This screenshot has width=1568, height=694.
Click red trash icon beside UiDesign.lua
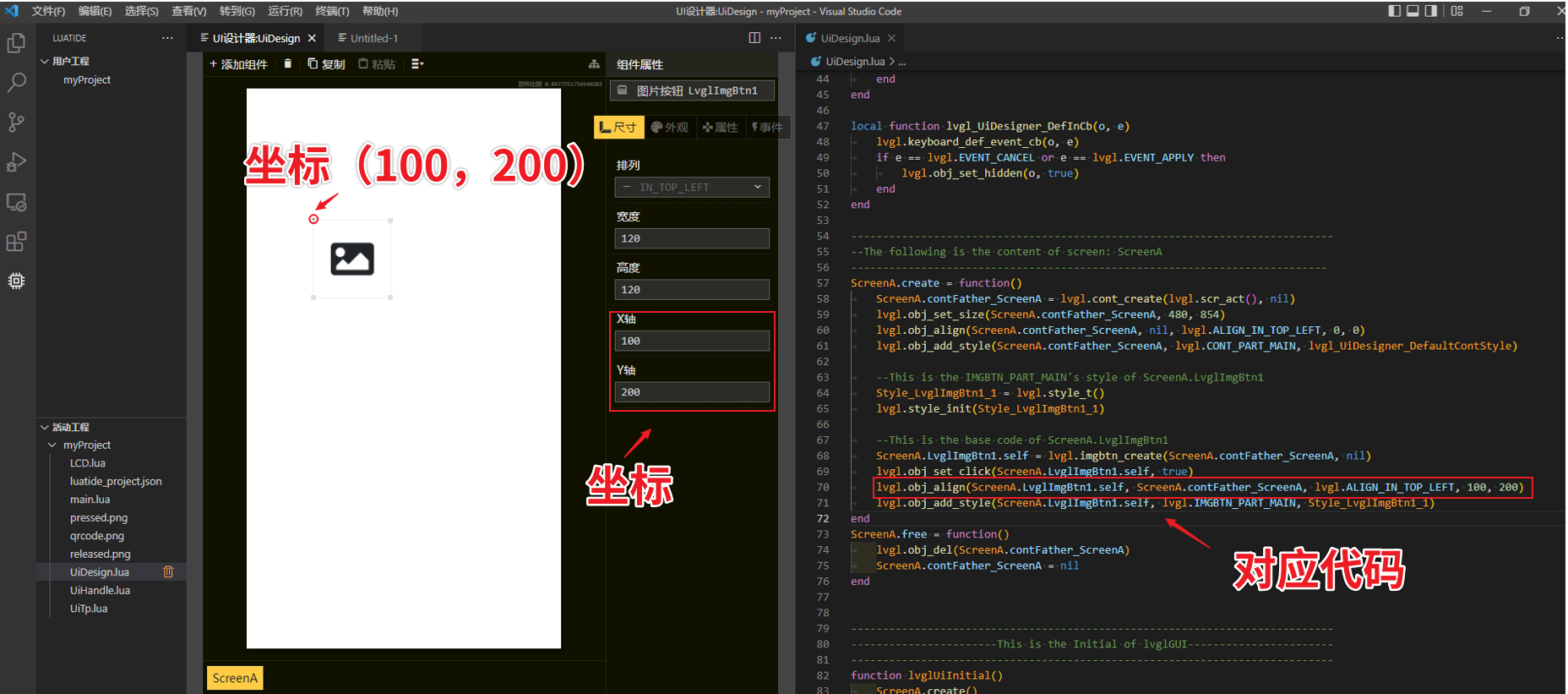[x=168, y=572]
